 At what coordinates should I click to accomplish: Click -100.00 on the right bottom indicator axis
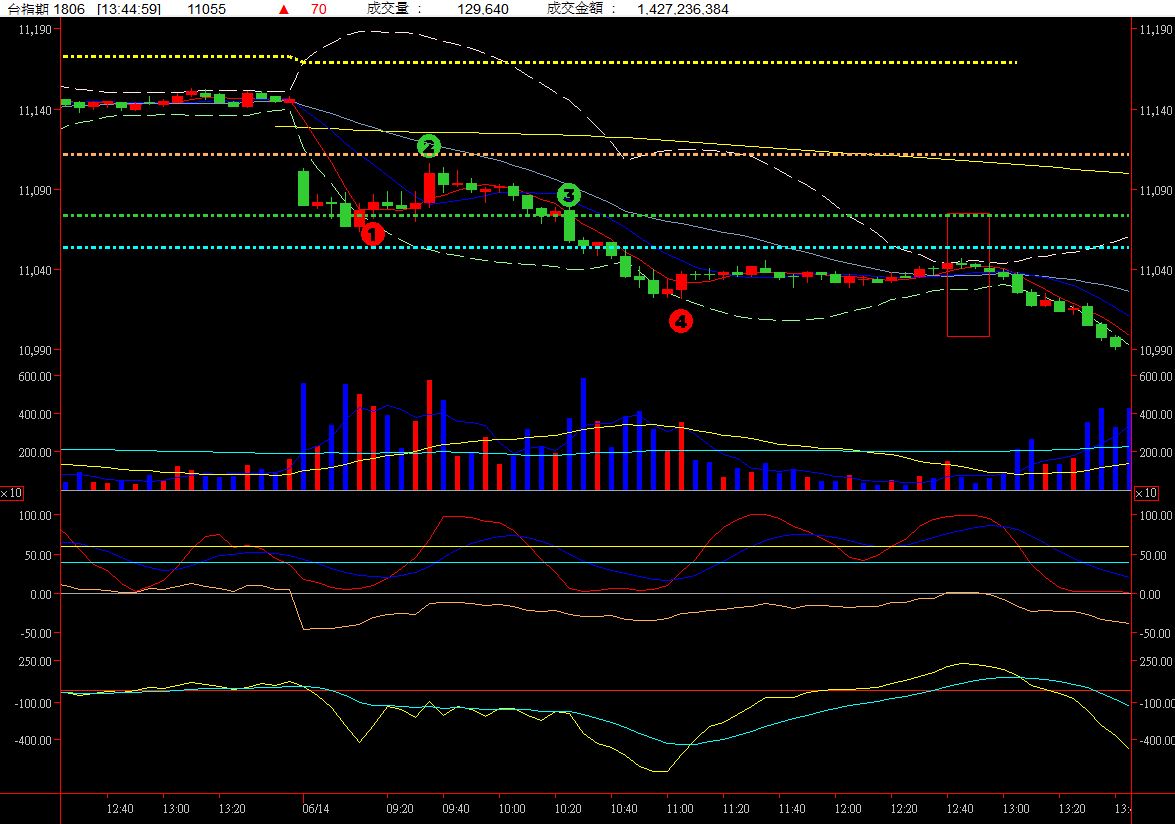[x=1155, y=703]
